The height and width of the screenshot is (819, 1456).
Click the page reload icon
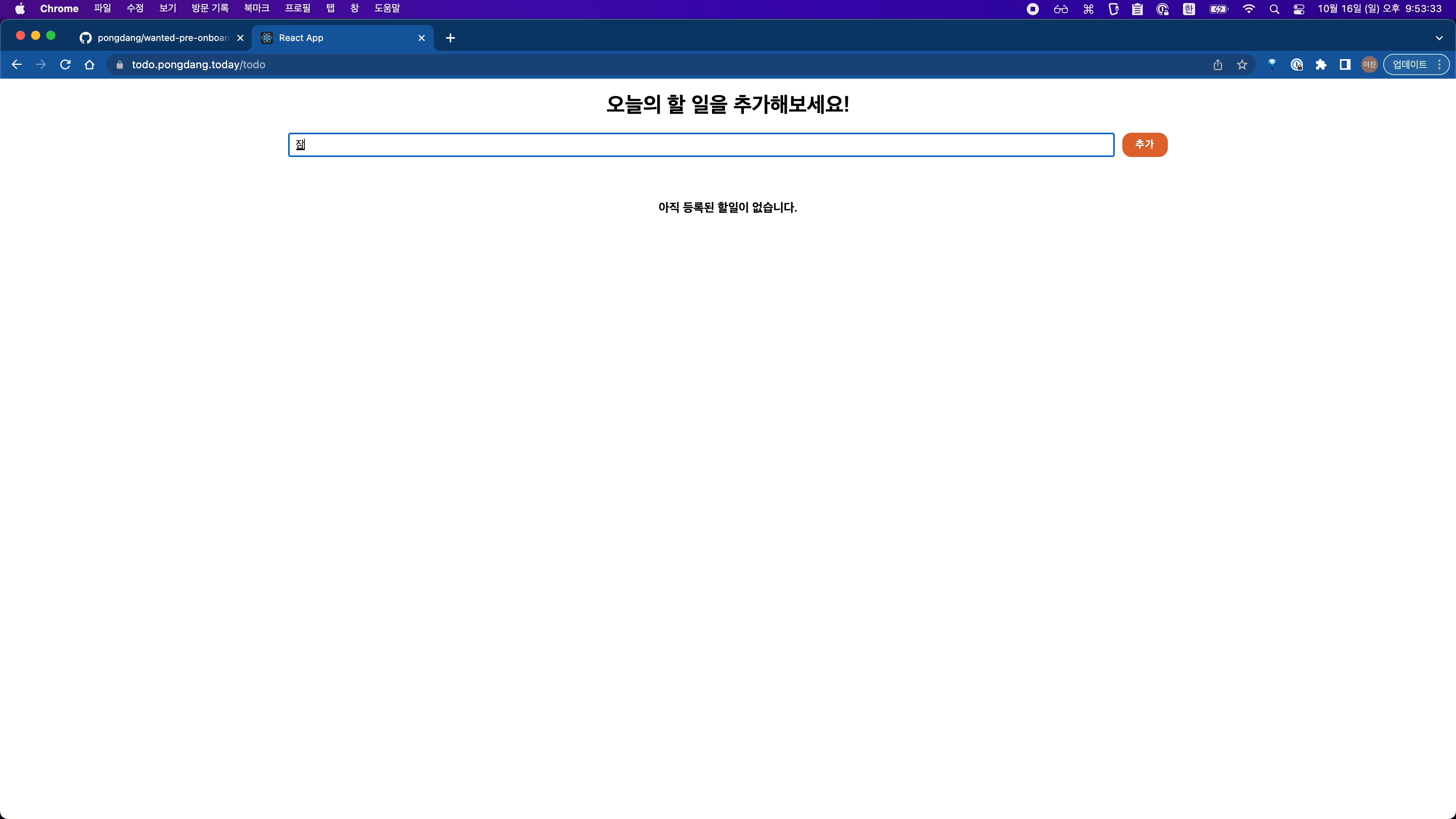65,64
